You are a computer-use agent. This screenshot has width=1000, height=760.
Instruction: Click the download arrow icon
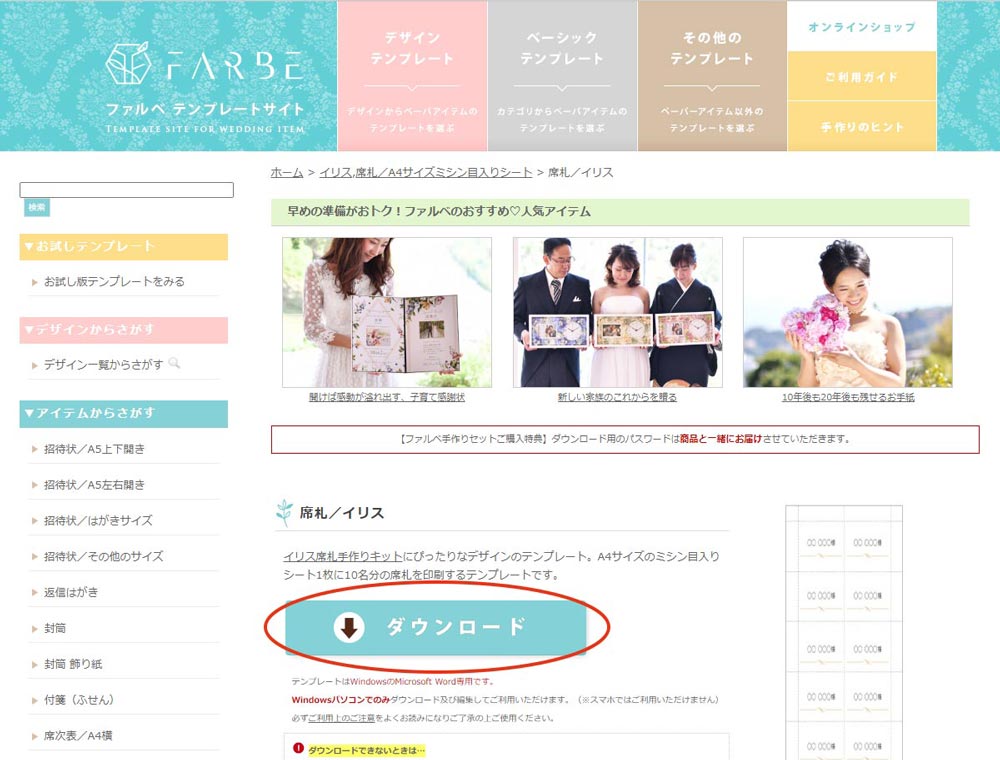349,628
